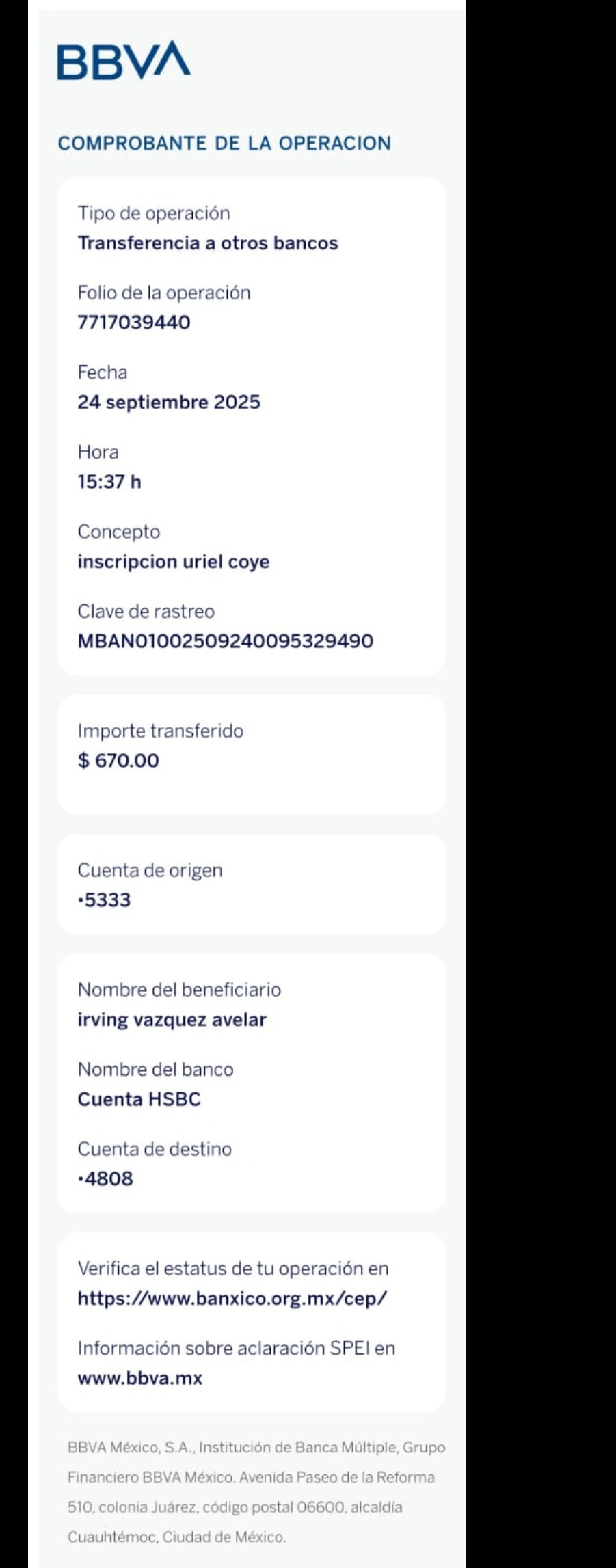Select the folio number 7717039440
The height and width of the screenshot is (1568, 616).
click(x=134, y=323)
